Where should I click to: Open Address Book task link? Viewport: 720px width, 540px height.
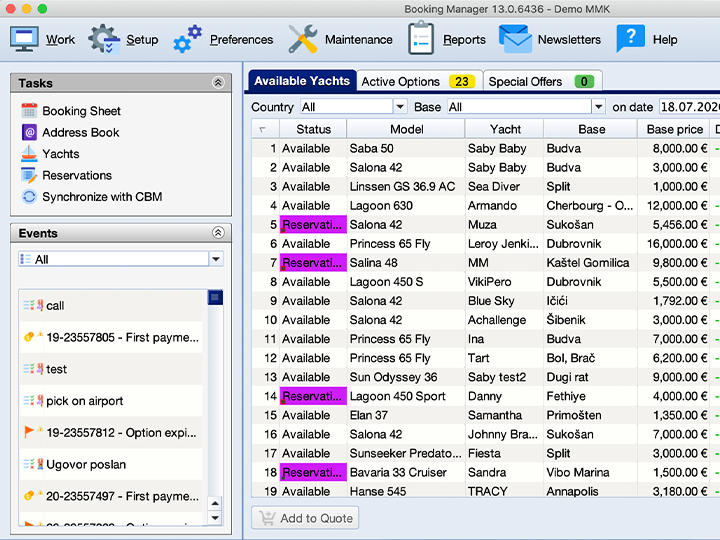[81, 132]
